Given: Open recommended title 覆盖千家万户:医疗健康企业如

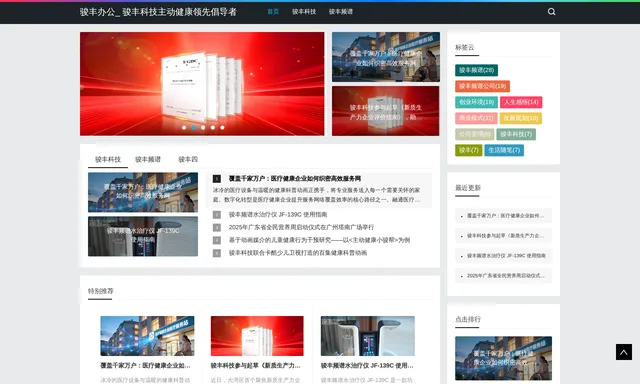Looking at the screenshot, I should [145, 366].
